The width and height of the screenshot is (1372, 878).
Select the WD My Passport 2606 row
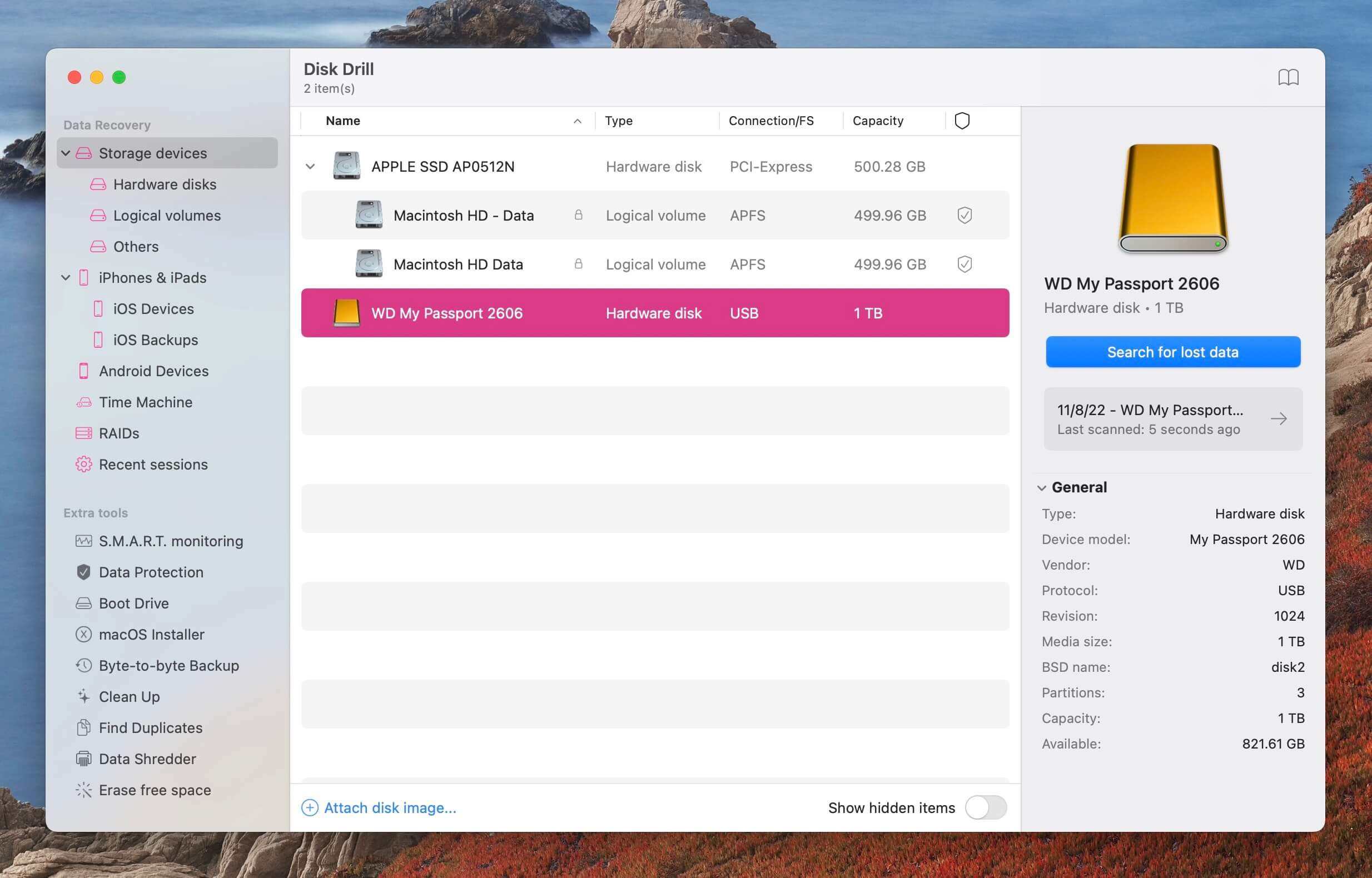pyautogui.click(x=655, y=313)
